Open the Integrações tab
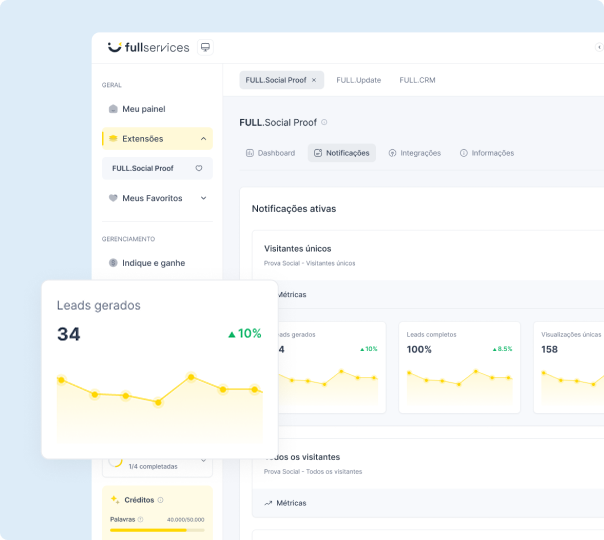604x540 pixels. coord(414,153)
